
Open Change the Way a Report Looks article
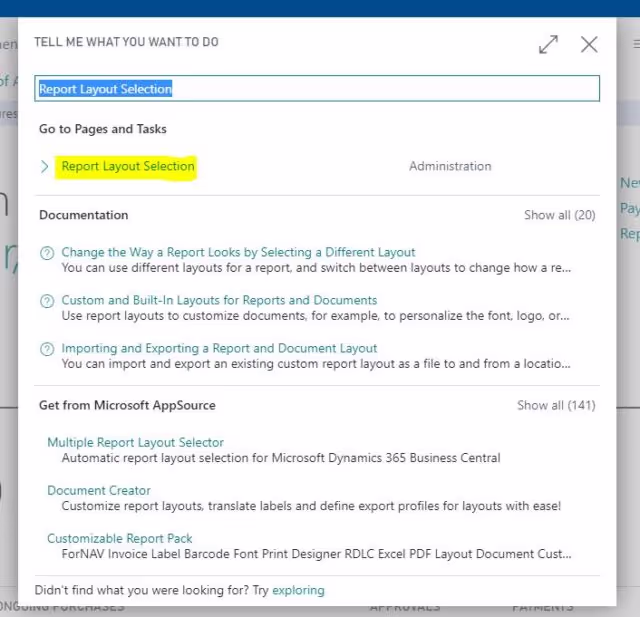pyautogui.click(x=238, y=252)
